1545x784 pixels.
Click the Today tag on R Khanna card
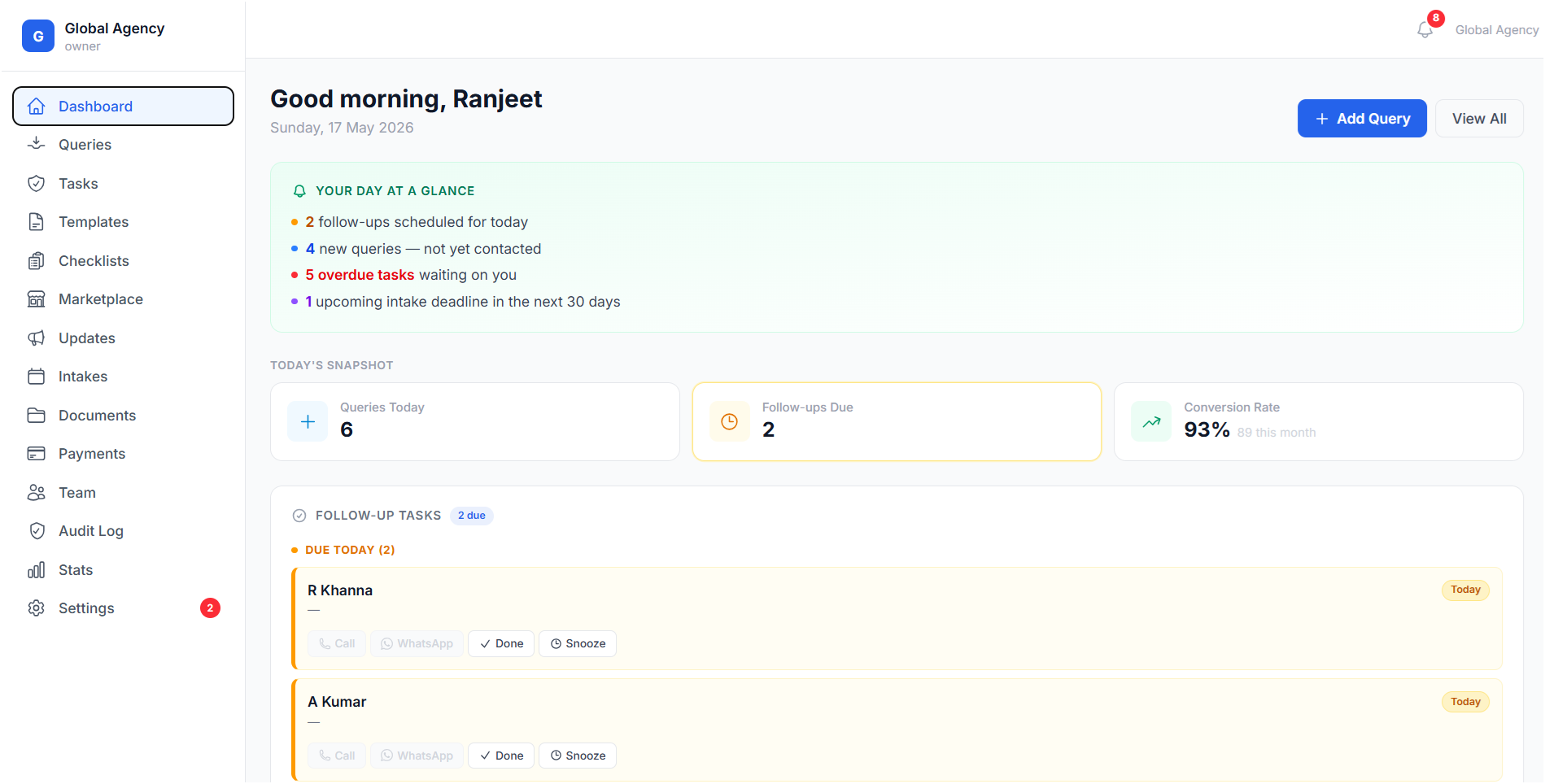[1465, 590]
